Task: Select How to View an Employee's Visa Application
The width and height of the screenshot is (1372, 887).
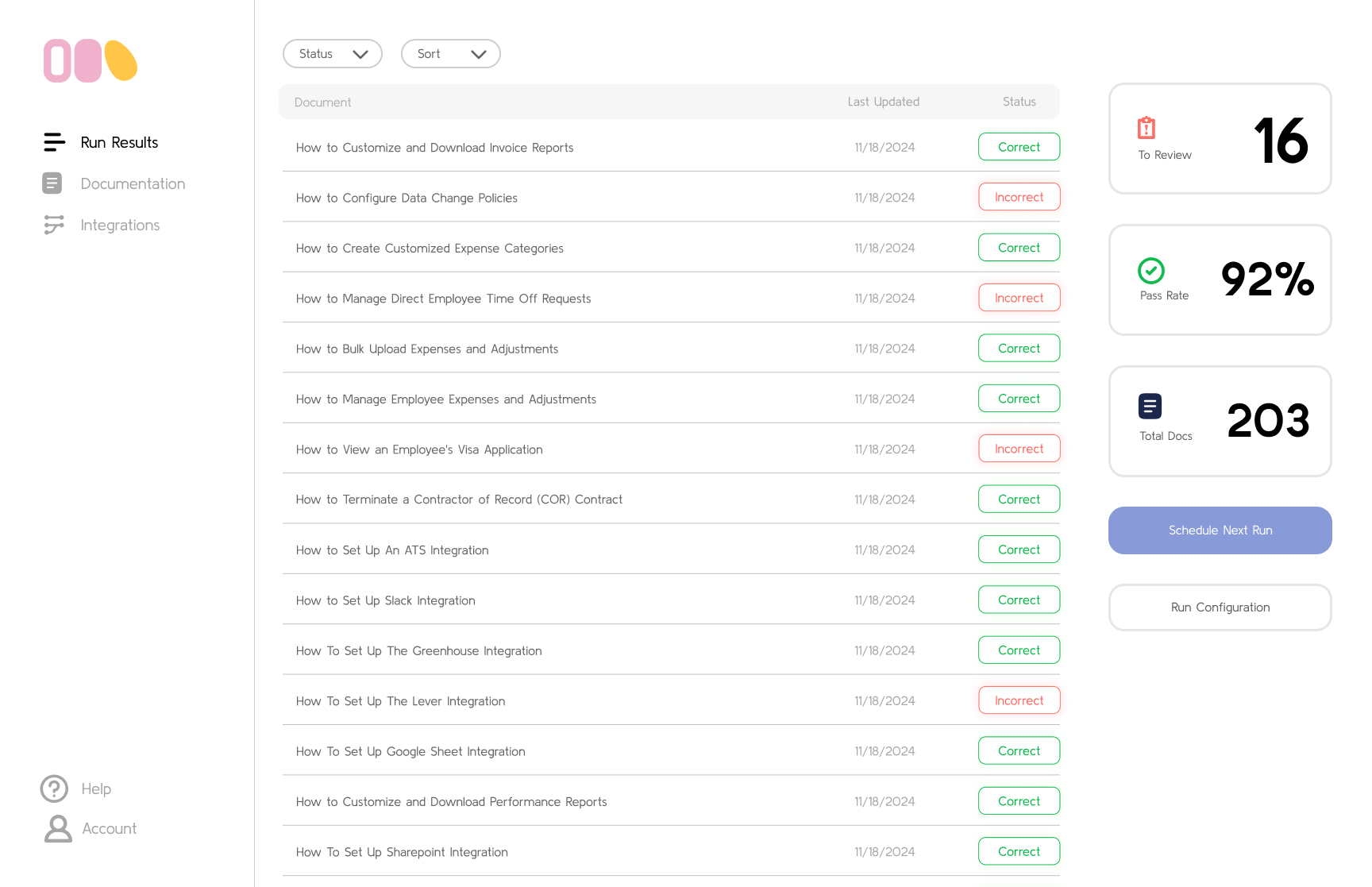Action: pyautogui.click(x=419, y=449)
